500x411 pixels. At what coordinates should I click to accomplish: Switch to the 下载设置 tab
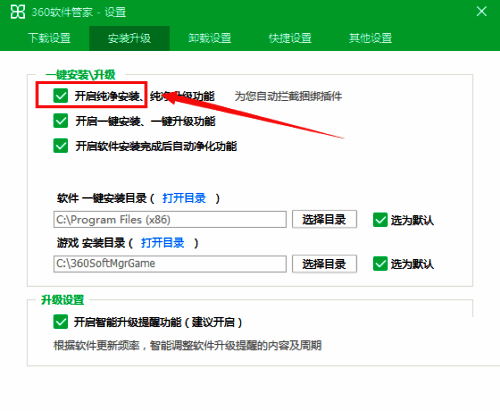pyautogui.click(x=49, y=38)
